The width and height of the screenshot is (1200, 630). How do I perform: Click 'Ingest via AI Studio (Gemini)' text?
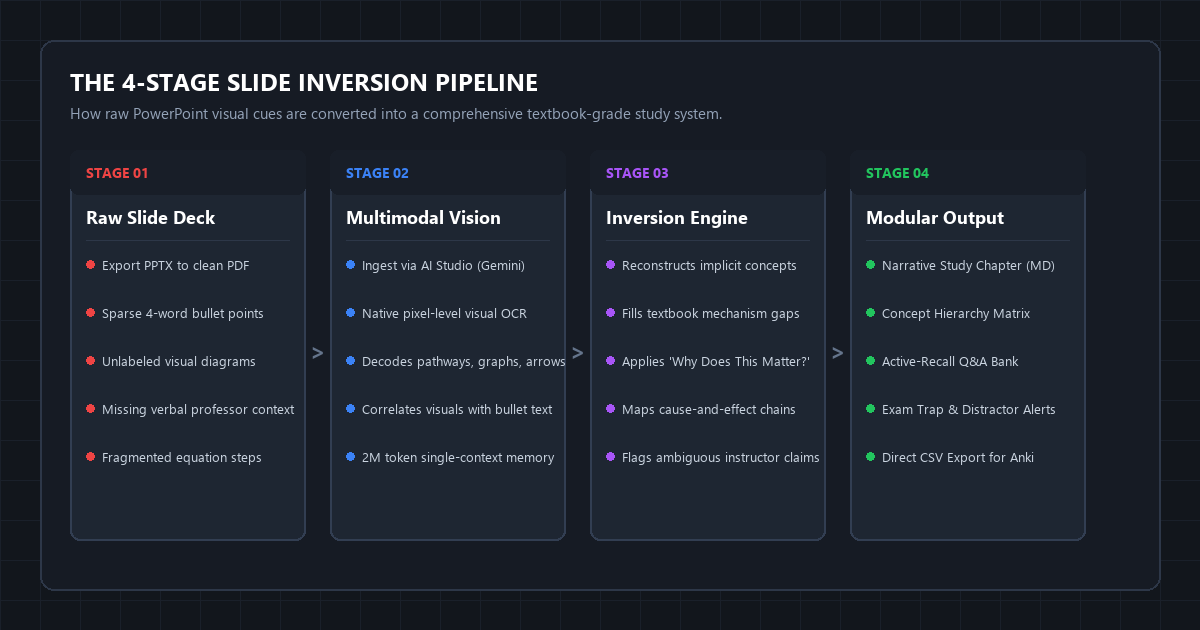pos(443,266)
